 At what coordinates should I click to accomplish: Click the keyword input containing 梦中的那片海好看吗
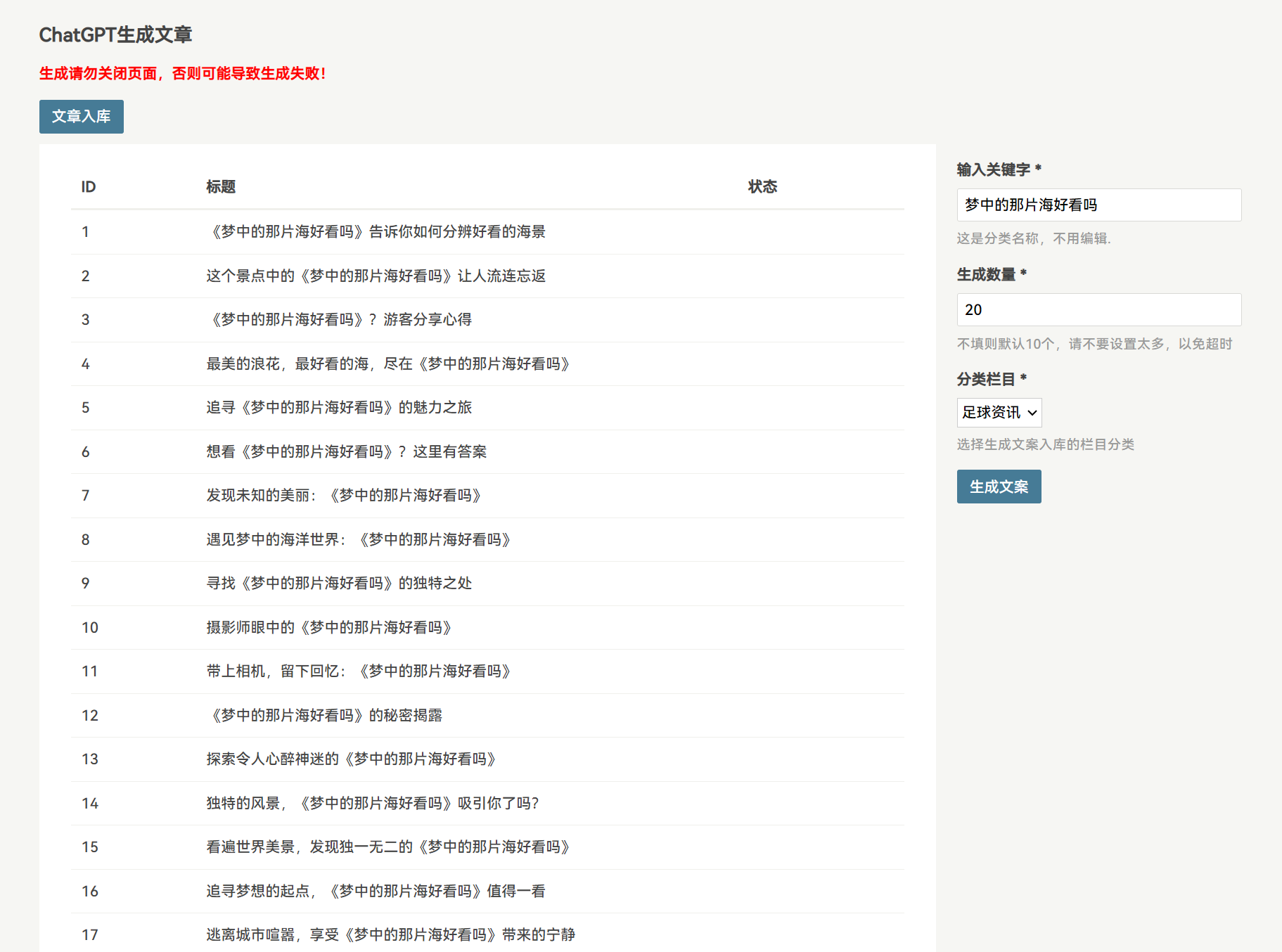pyautogui.click(x=1098, y=205)
